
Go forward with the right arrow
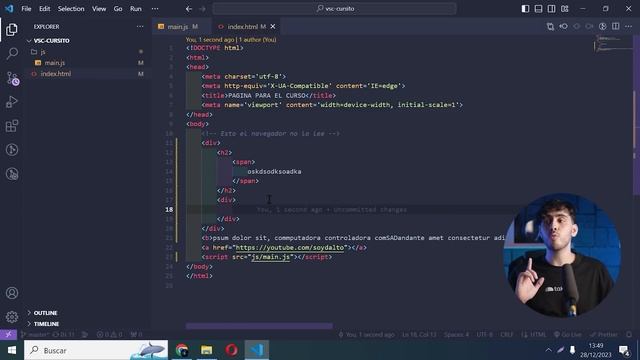pos(202,9)
